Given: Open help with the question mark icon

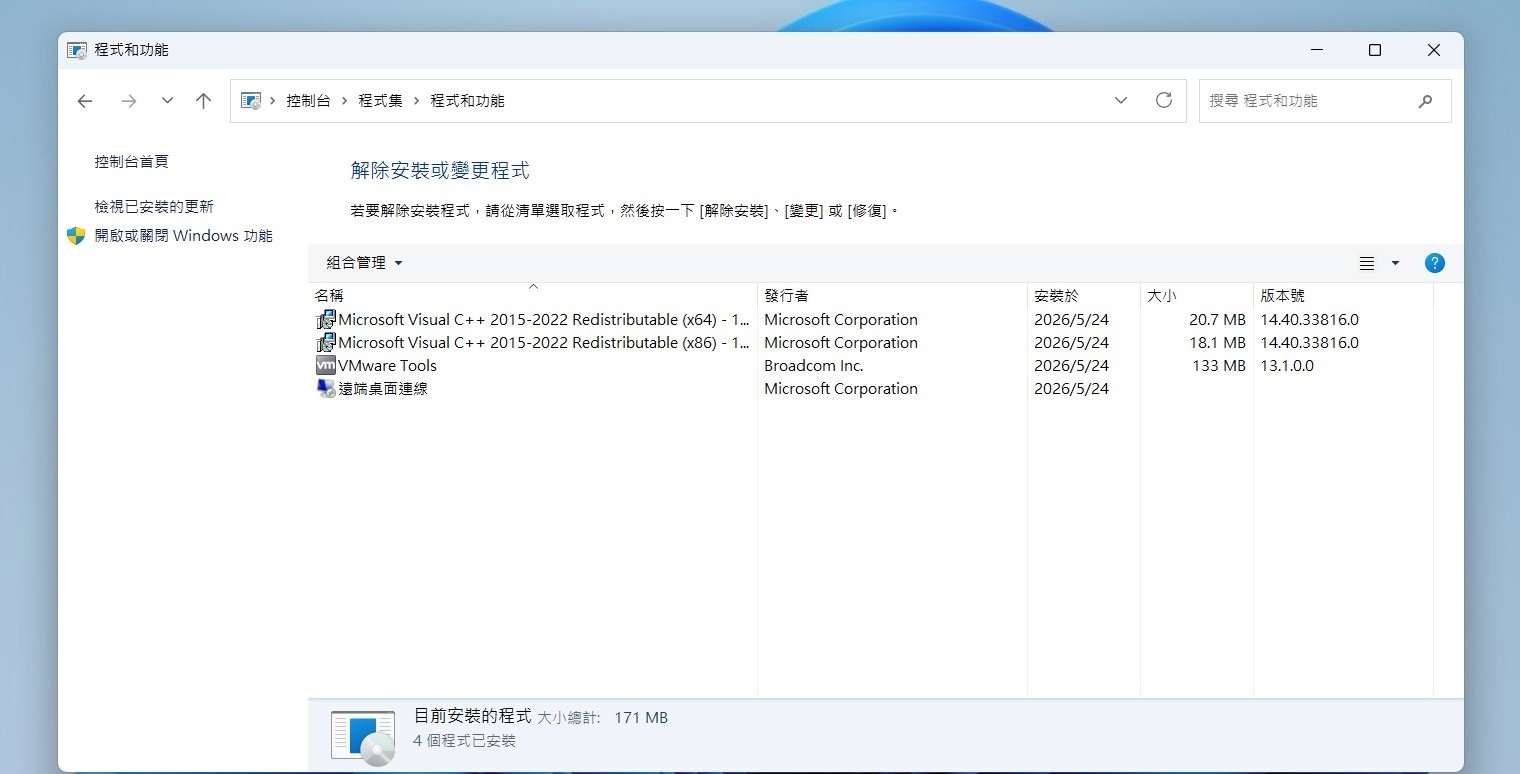Looking at the screenshot, I should (x=1434, y=263).
